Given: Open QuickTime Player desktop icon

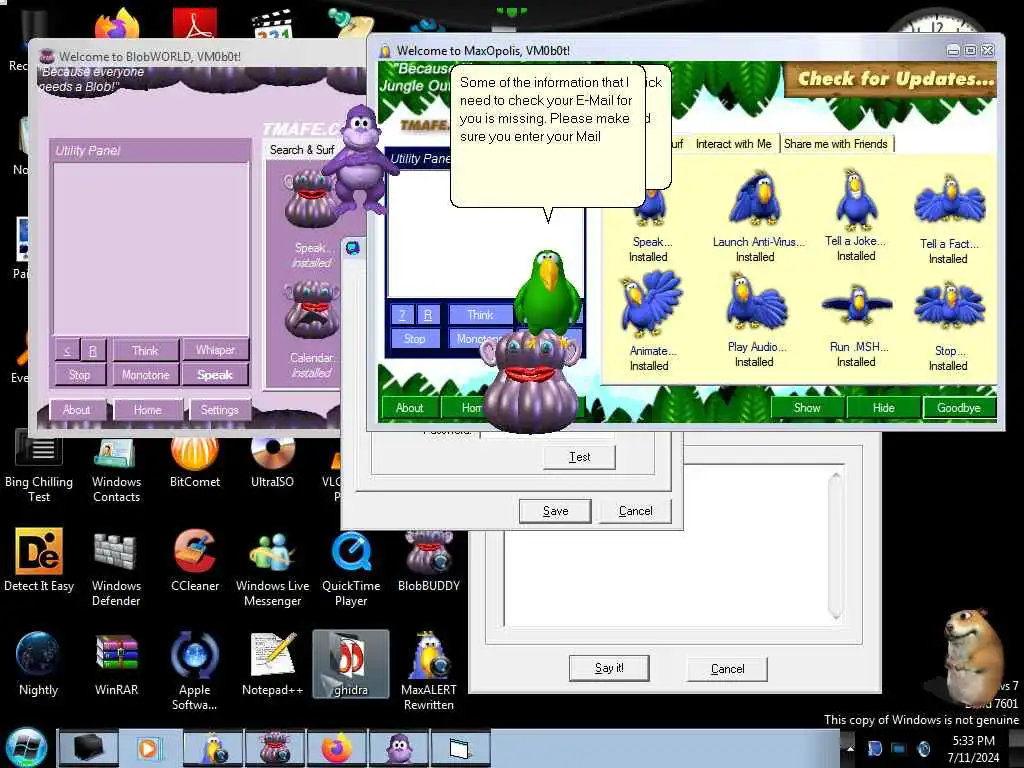Looking at the screenshot, I should click(x=351, y=567).
